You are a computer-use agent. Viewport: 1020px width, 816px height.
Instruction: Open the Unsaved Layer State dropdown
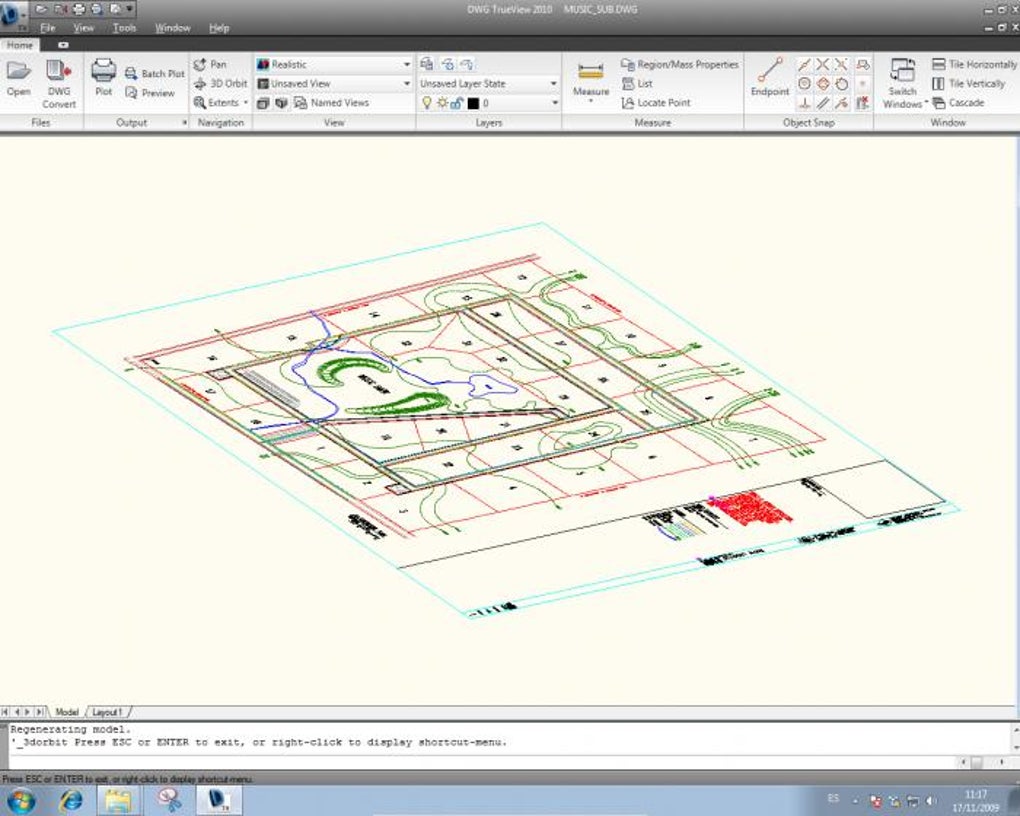554,84
